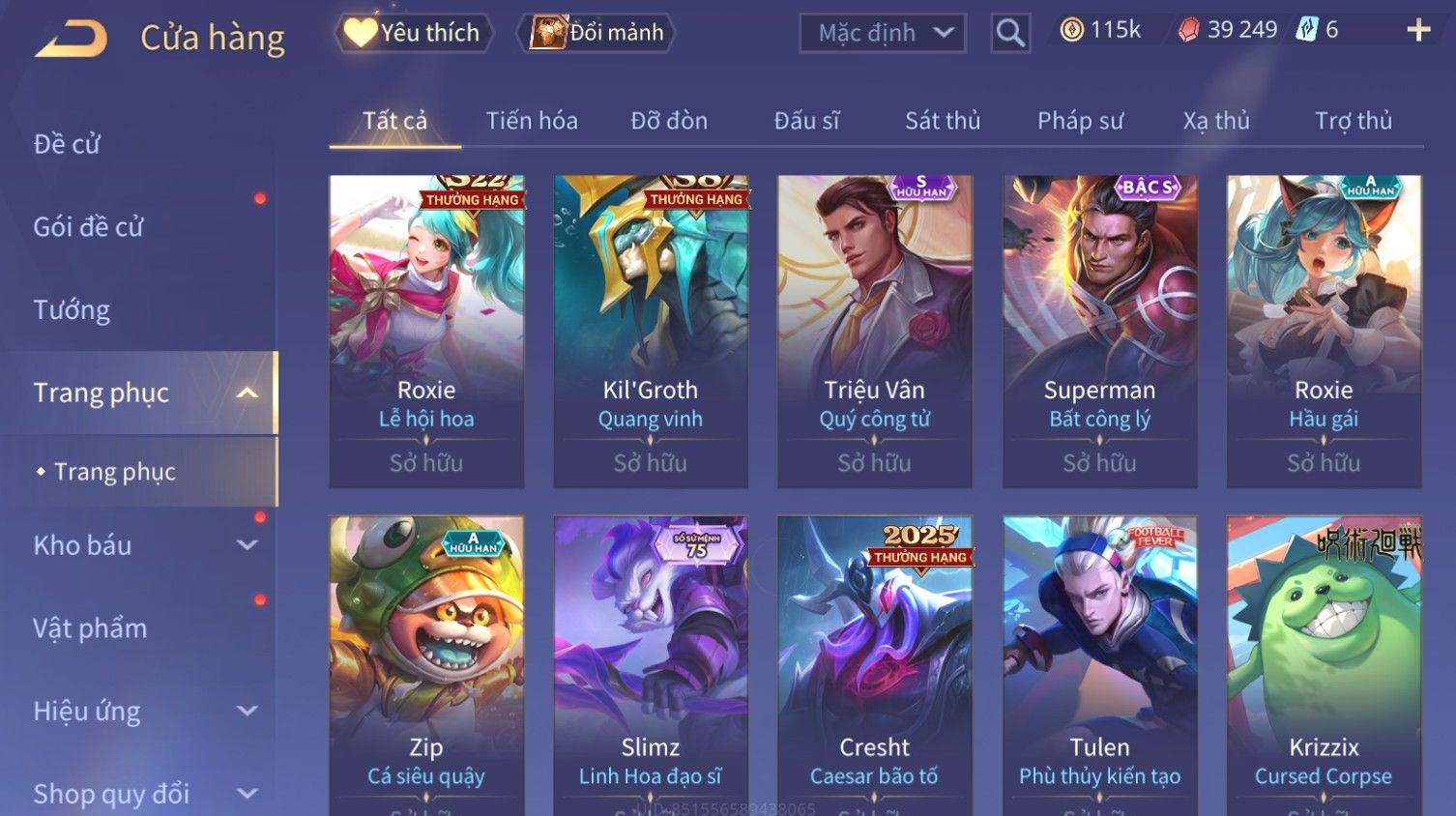This screenshot has width=1456, height=816.
Task: Expand the Shop quy đổi section
Action: 248,794
